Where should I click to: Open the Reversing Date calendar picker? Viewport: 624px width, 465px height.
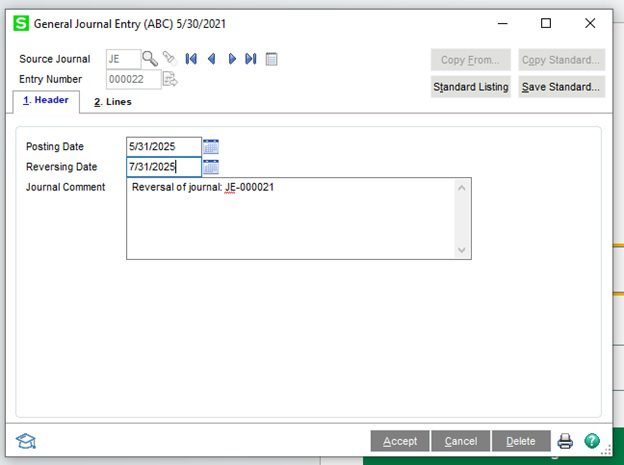tap(211, 167)
